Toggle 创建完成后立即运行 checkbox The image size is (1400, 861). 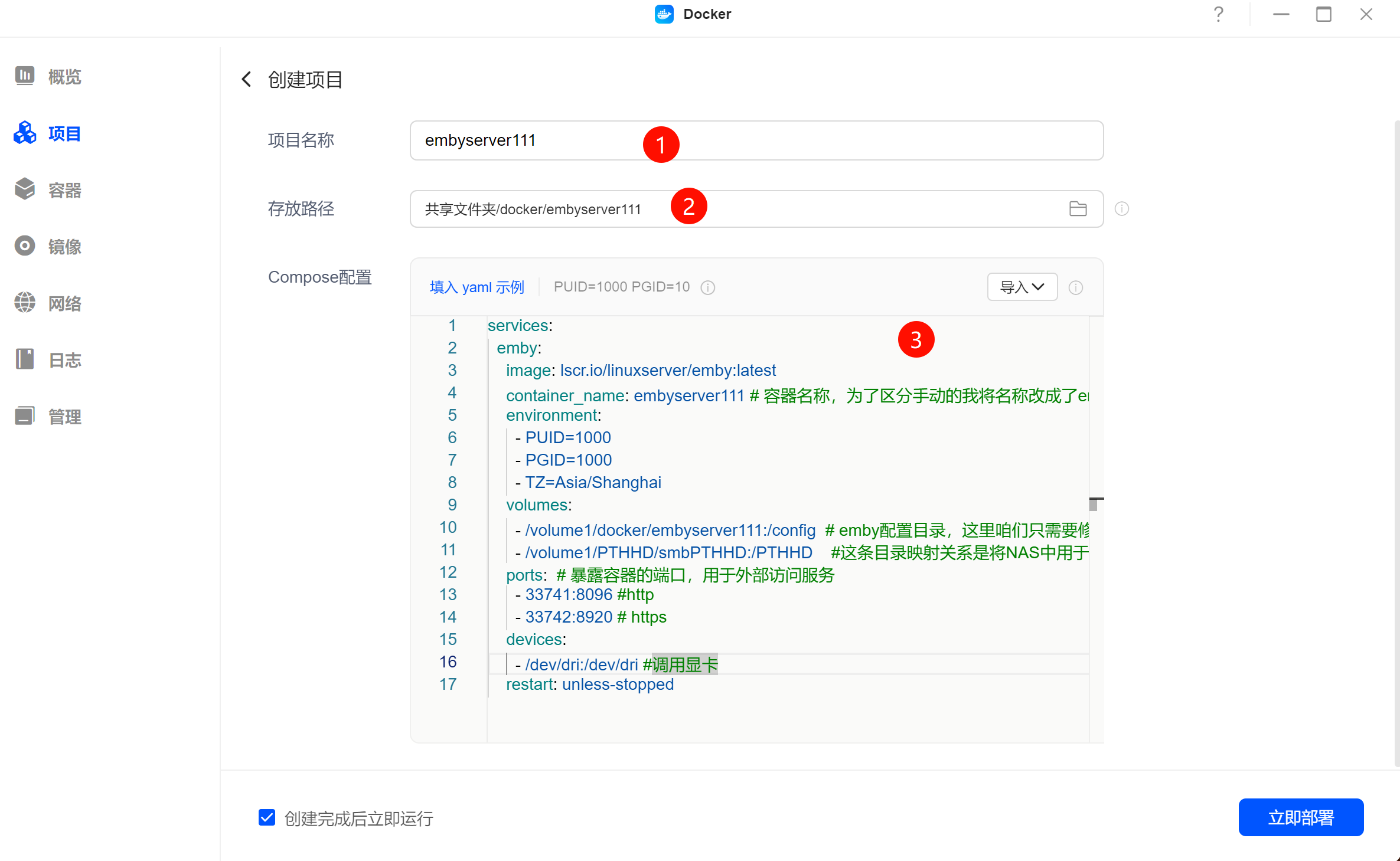pos(267,817)
